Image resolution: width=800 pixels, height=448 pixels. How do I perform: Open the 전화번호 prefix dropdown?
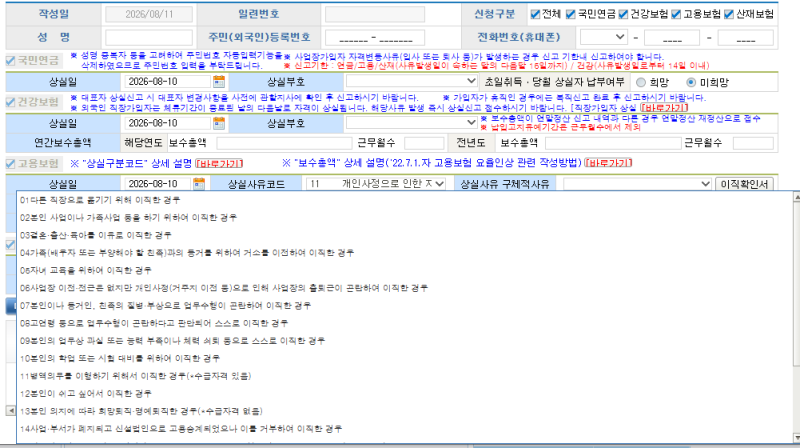(604, 37)
